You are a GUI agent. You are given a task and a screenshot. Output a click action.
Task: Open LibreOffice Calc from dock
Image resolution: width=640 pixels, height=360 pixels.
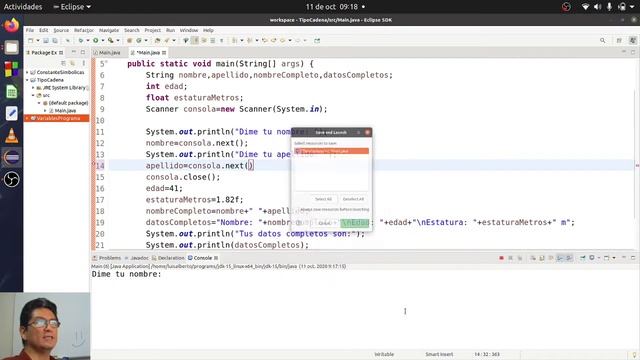click(x=11, y=91)
